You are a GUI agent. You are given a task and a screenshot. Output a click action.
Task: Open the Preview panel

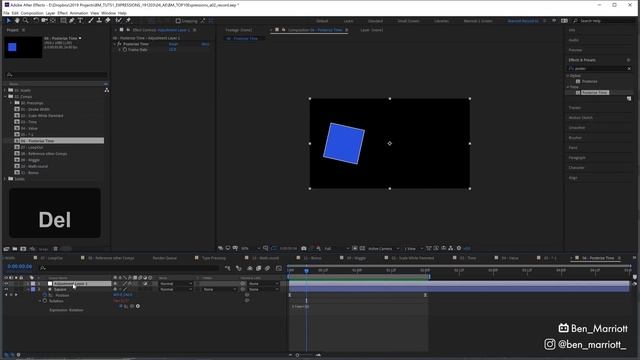(576, 50)
